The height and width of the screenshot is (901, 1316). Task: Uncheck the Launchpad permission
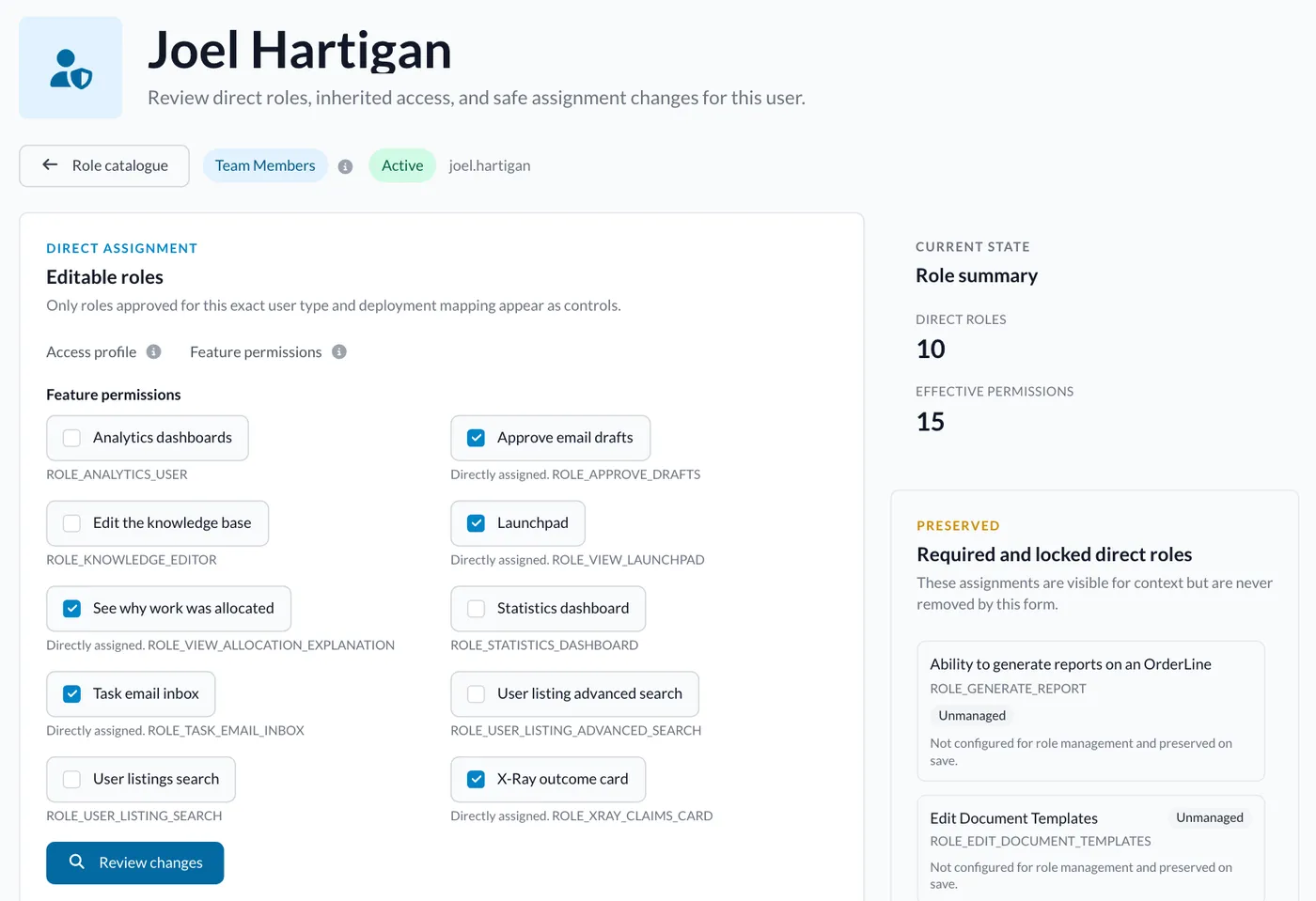[x=477, y=523]
